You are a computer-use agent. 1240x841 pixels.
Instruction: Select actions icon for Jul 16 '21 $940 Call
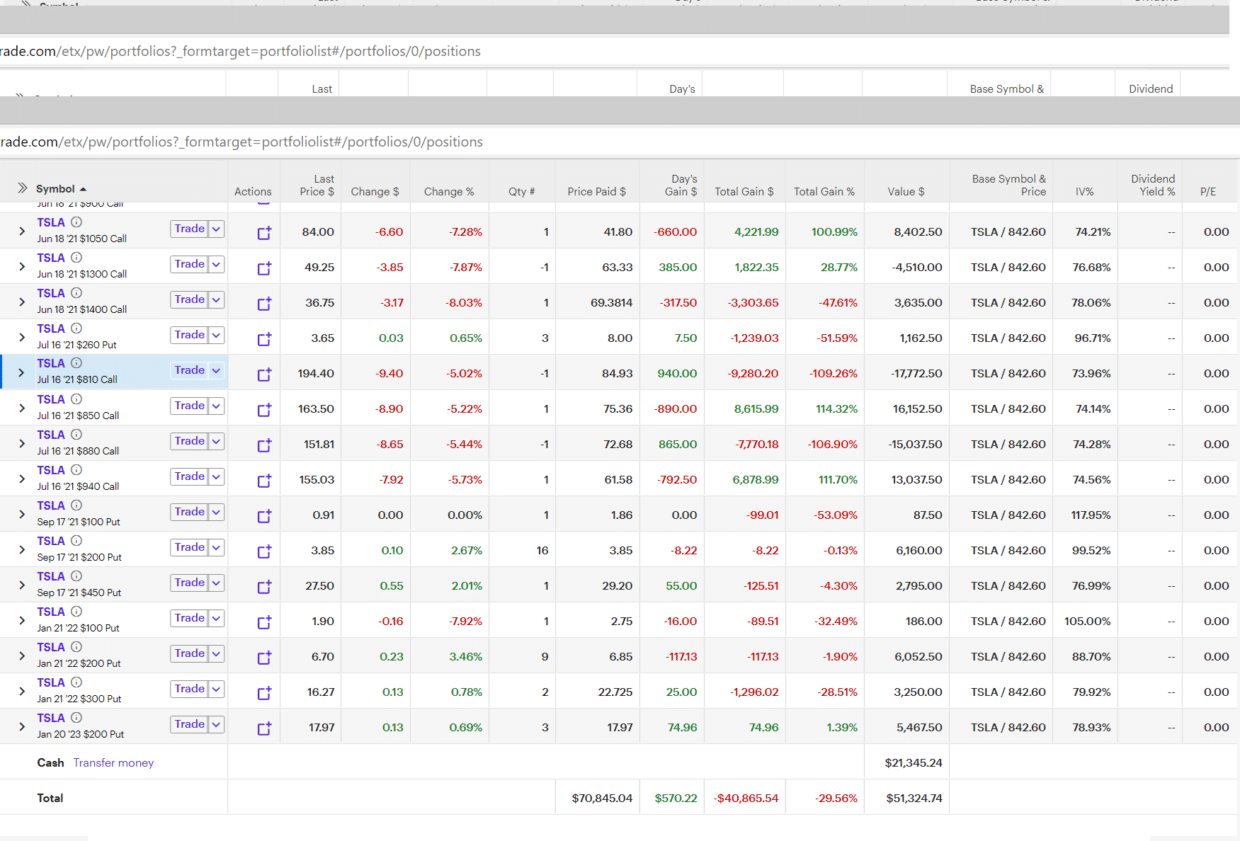(264, 481)
